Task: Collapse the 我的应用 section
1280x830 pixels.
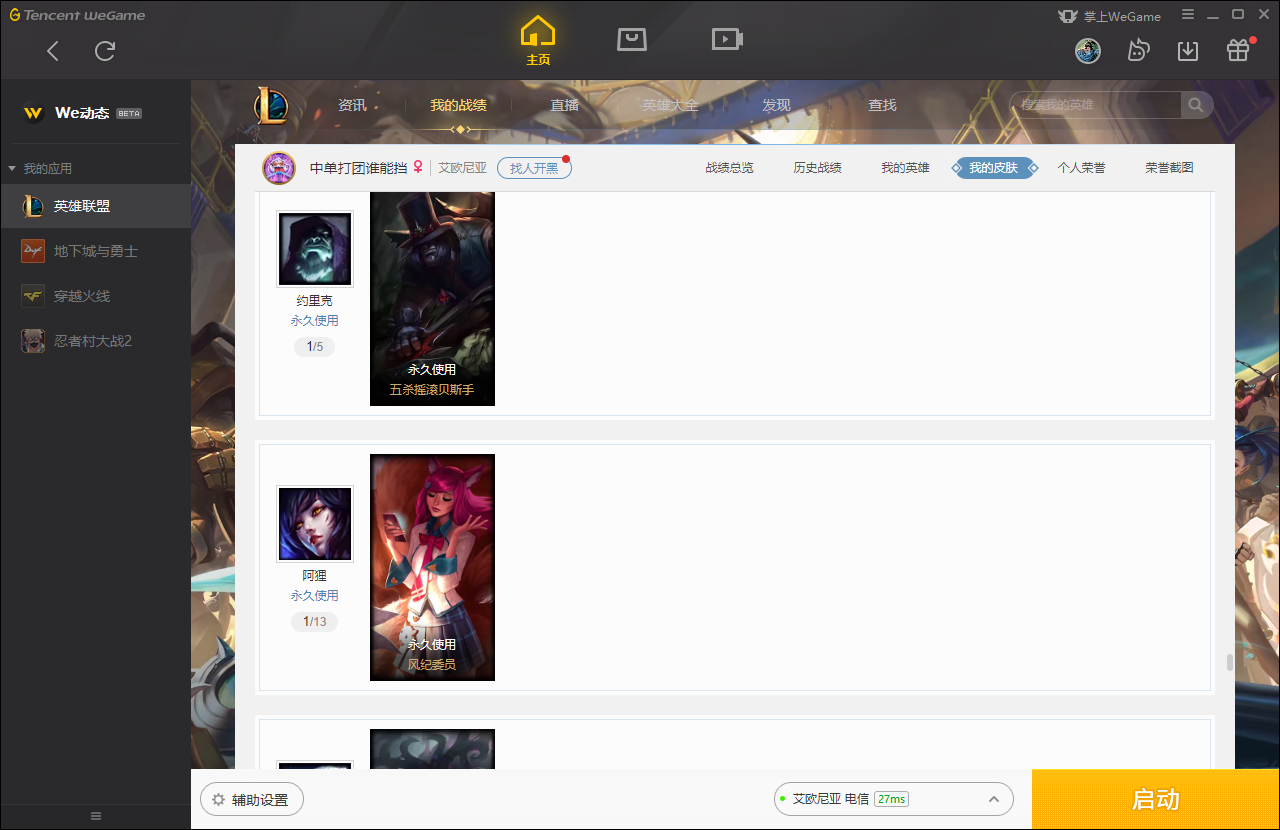Action: click(x=40, y=168)
